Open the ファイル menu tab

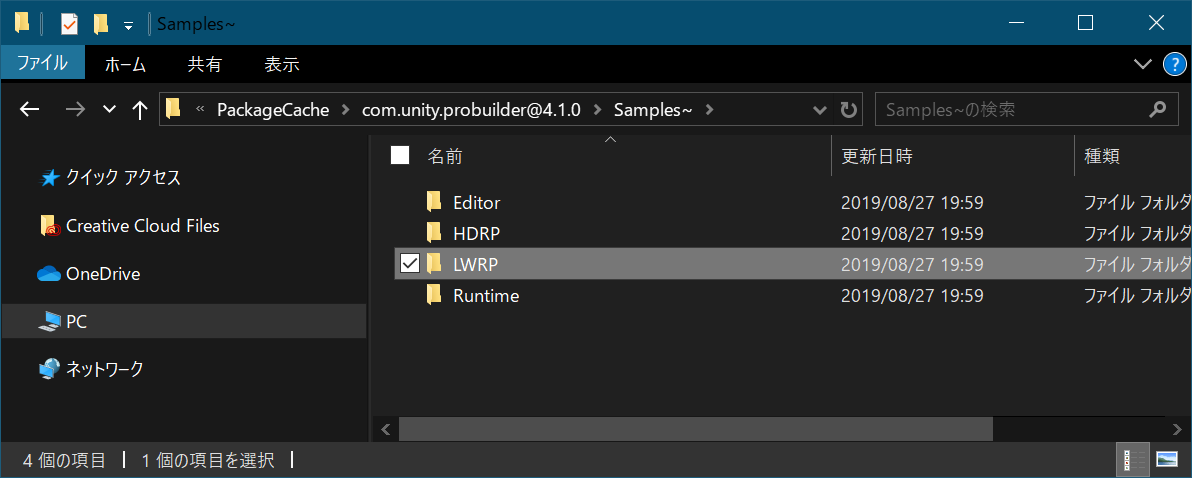[x=42, y=64]
